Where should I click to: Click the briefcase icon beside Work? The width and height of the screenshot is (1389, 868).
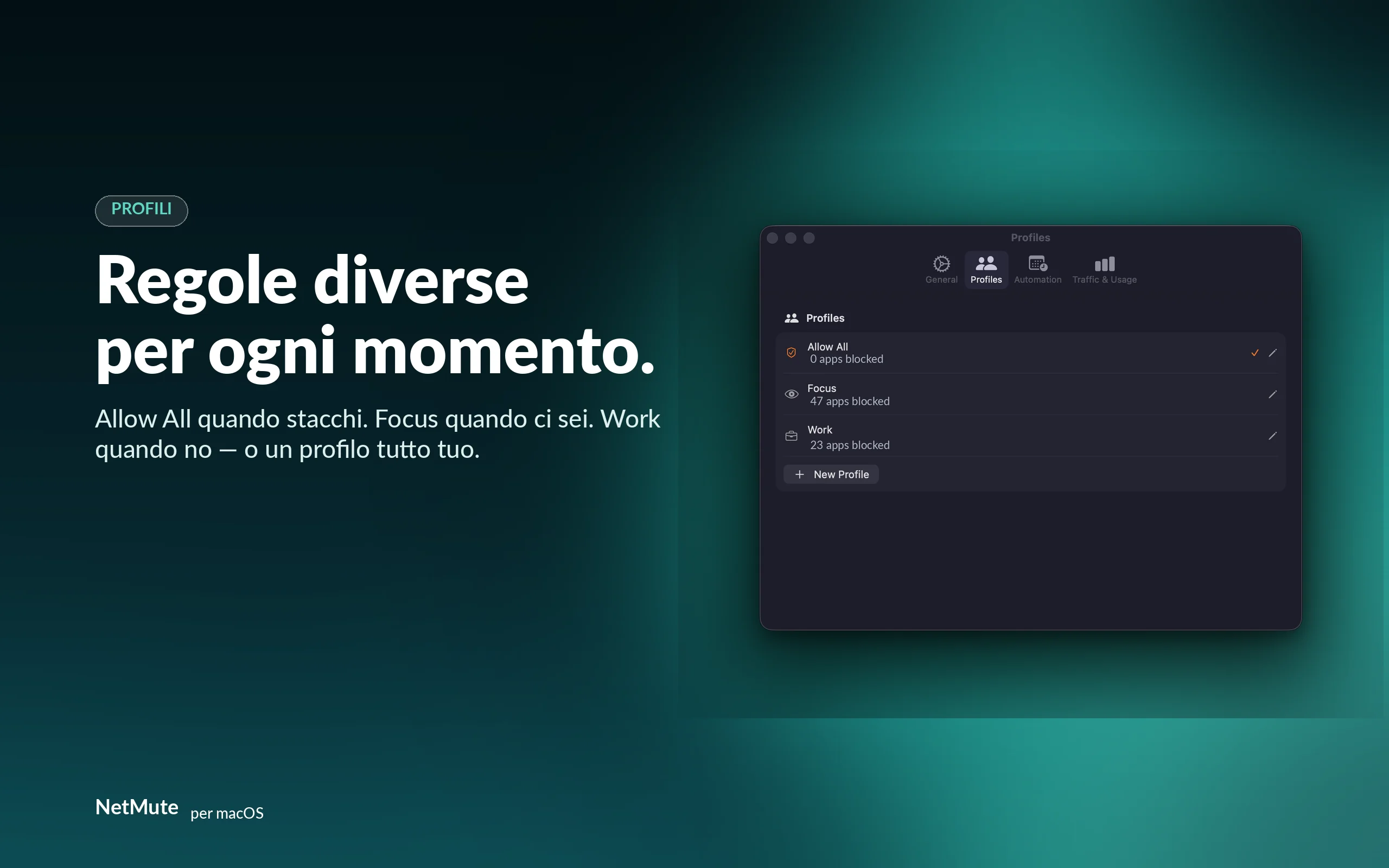pos(791,436)
